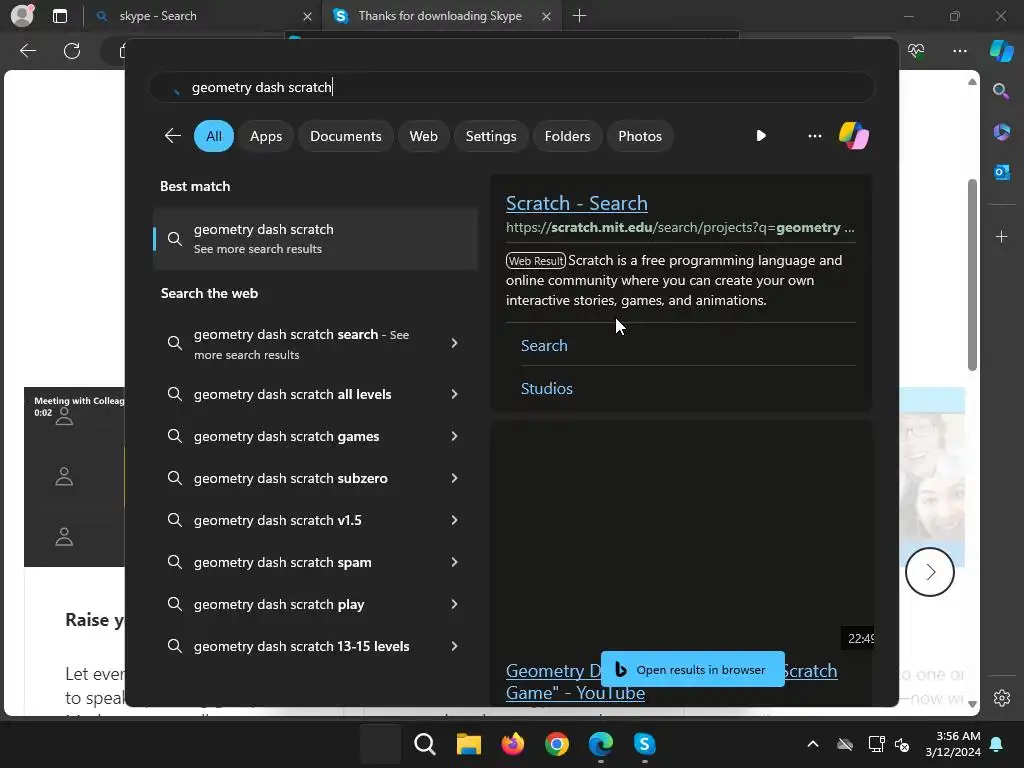Select the Apps filter tab
The image size is (1024, 768).
coord(266,136)
